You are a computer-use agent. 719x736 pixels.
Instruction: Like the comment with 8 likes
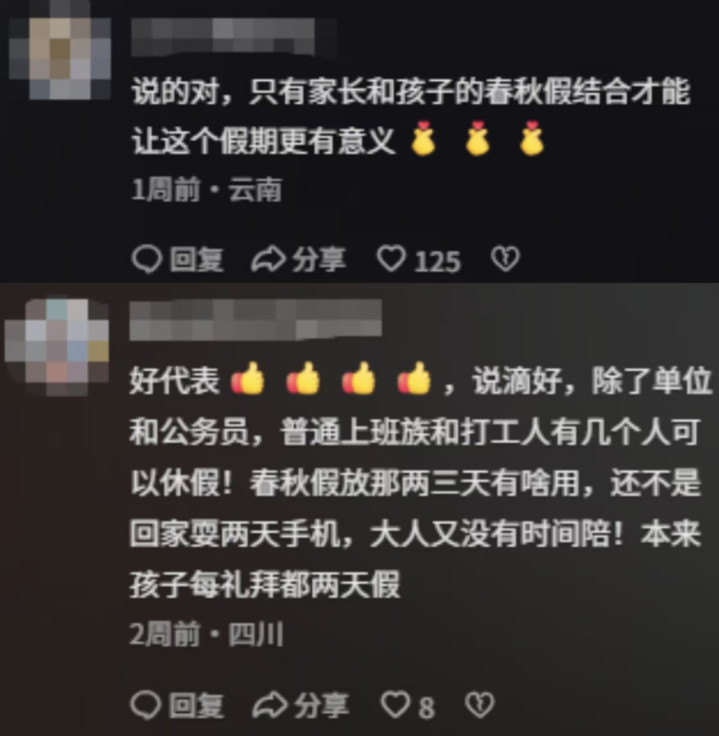click(396, 705)
